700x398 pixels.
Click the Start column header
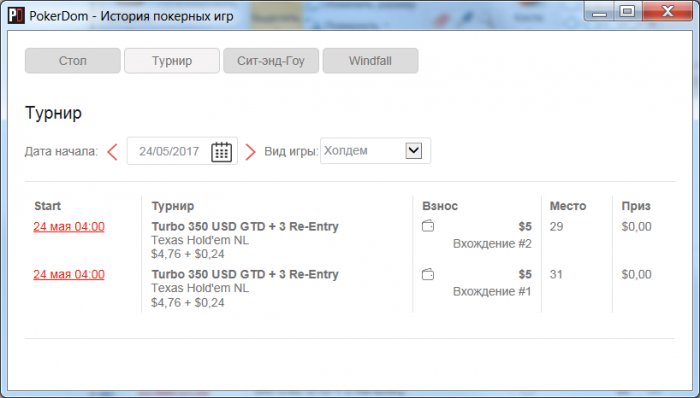point(47,206)
